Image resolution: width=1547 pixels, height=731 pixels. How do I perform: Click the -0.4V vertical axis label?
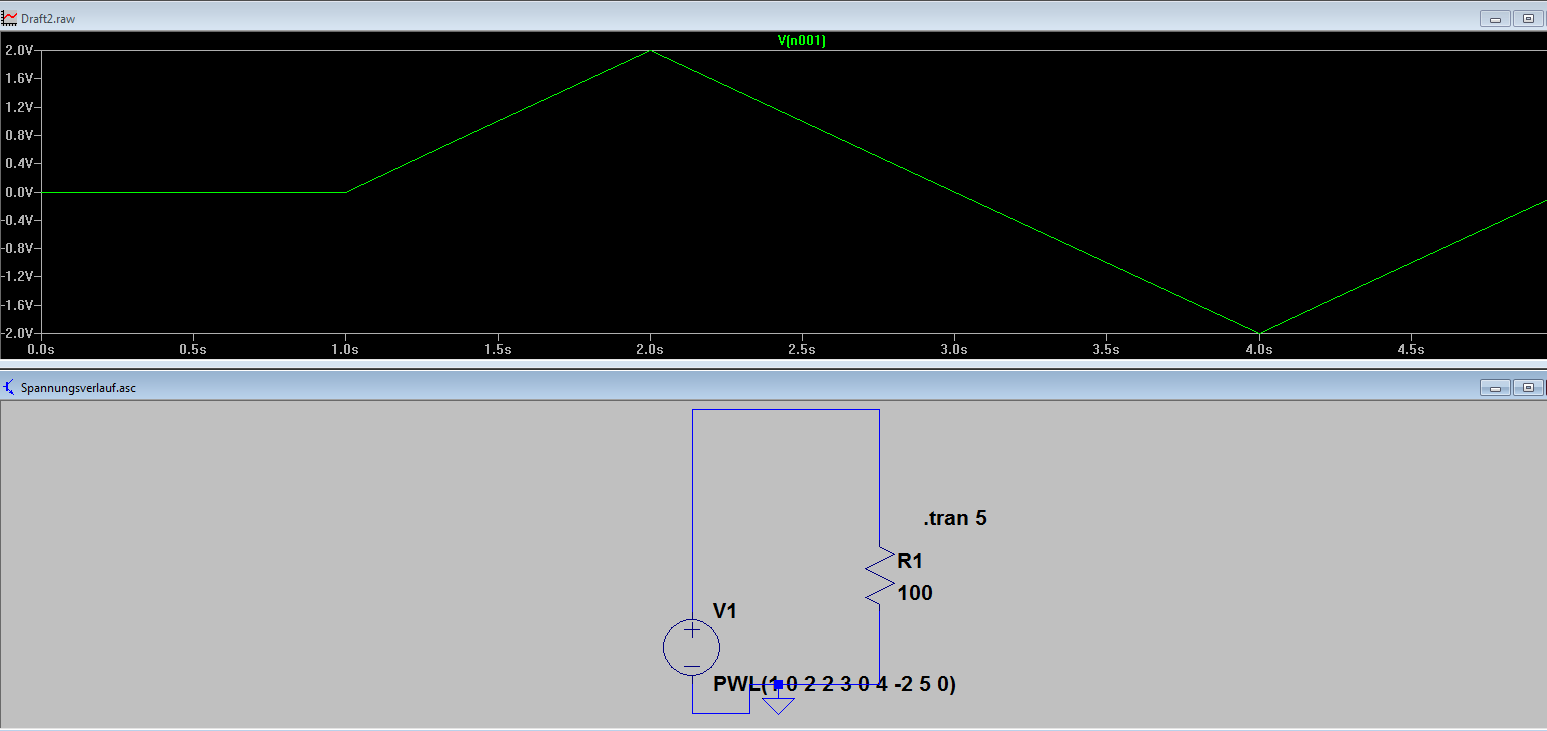(x=18, y=220)
